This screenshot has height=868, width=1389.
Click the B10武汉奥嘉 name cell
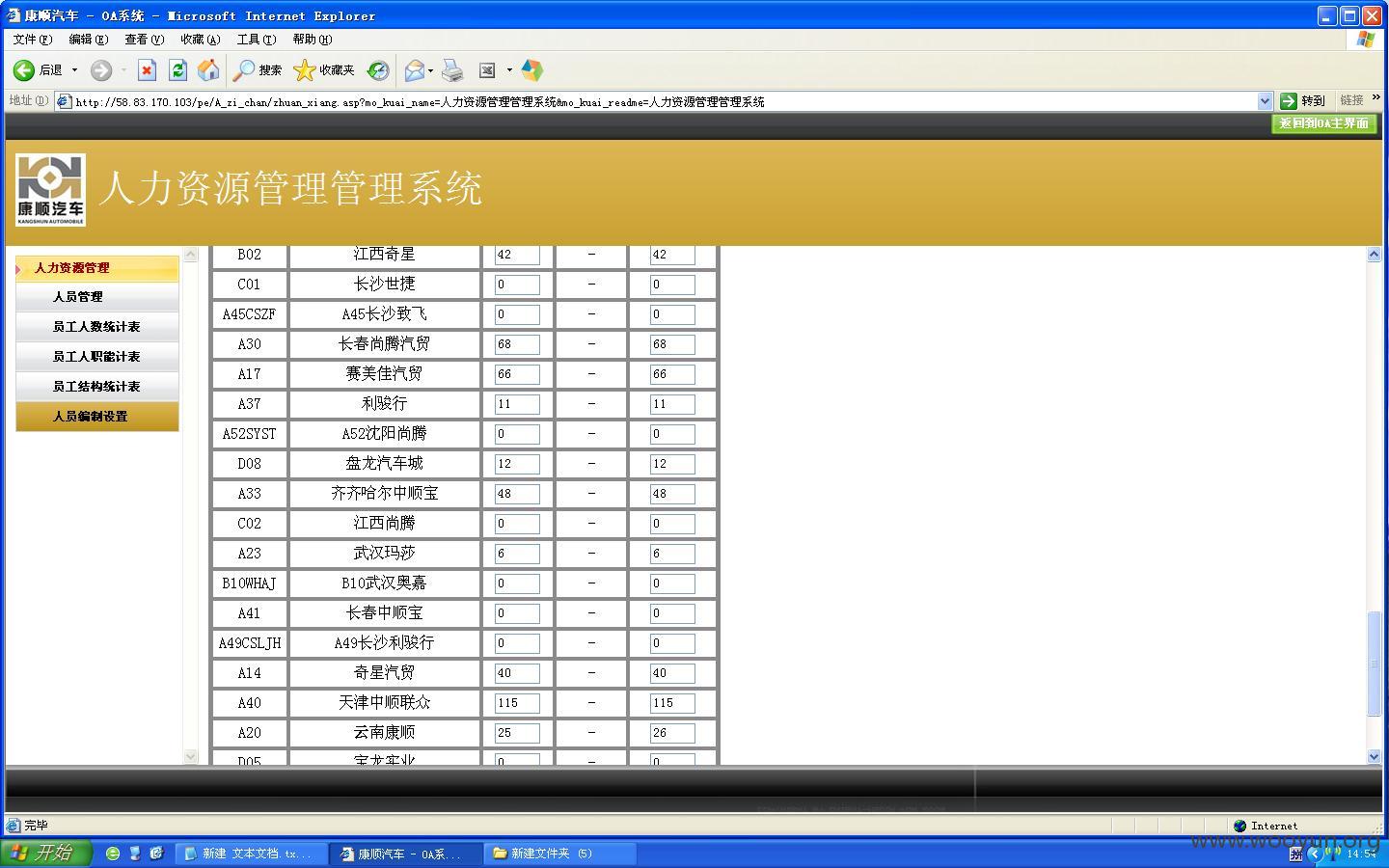tap(385, 583)
